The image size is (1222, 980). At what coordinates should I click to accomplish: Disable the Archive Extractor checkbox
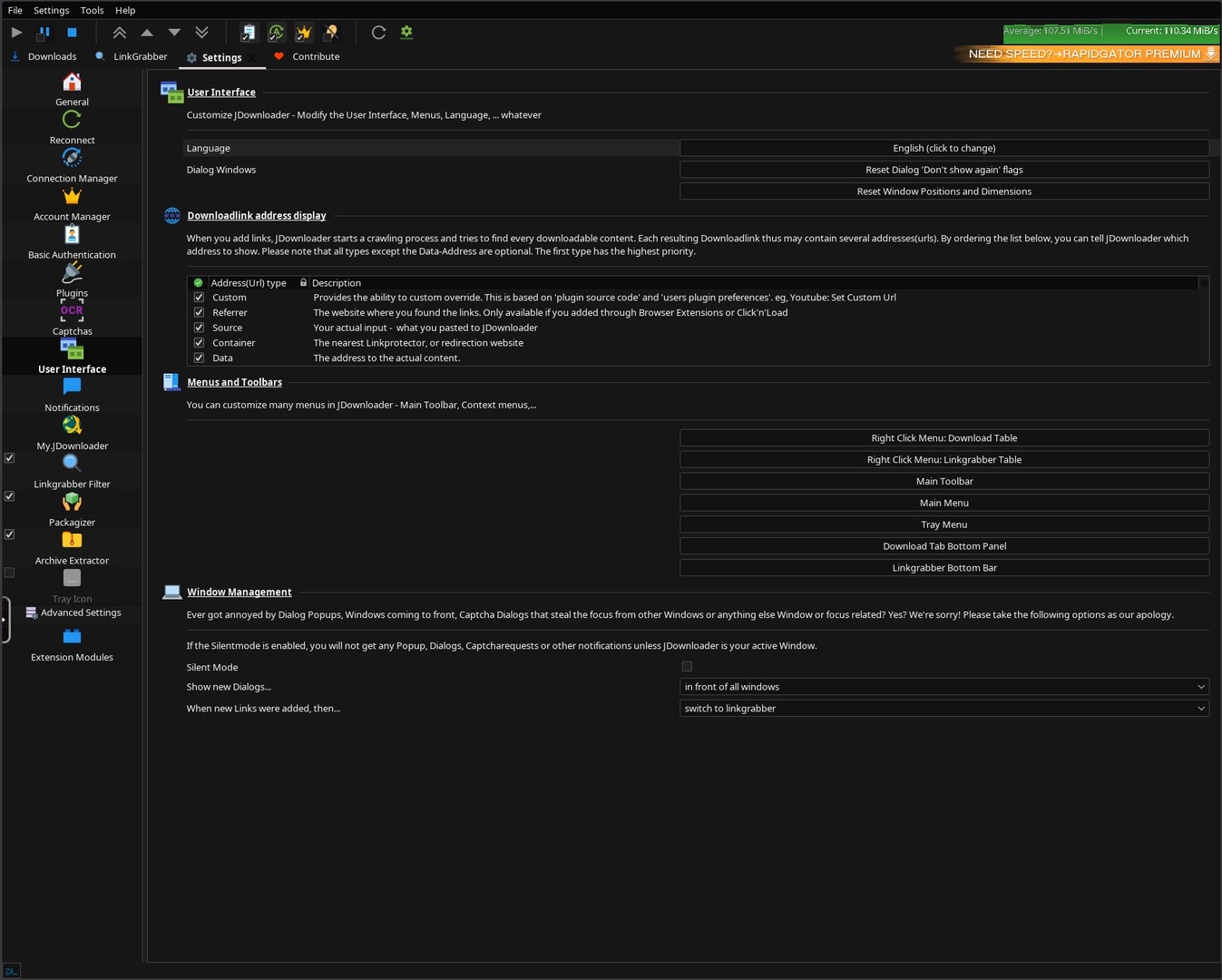pos(9,534)
